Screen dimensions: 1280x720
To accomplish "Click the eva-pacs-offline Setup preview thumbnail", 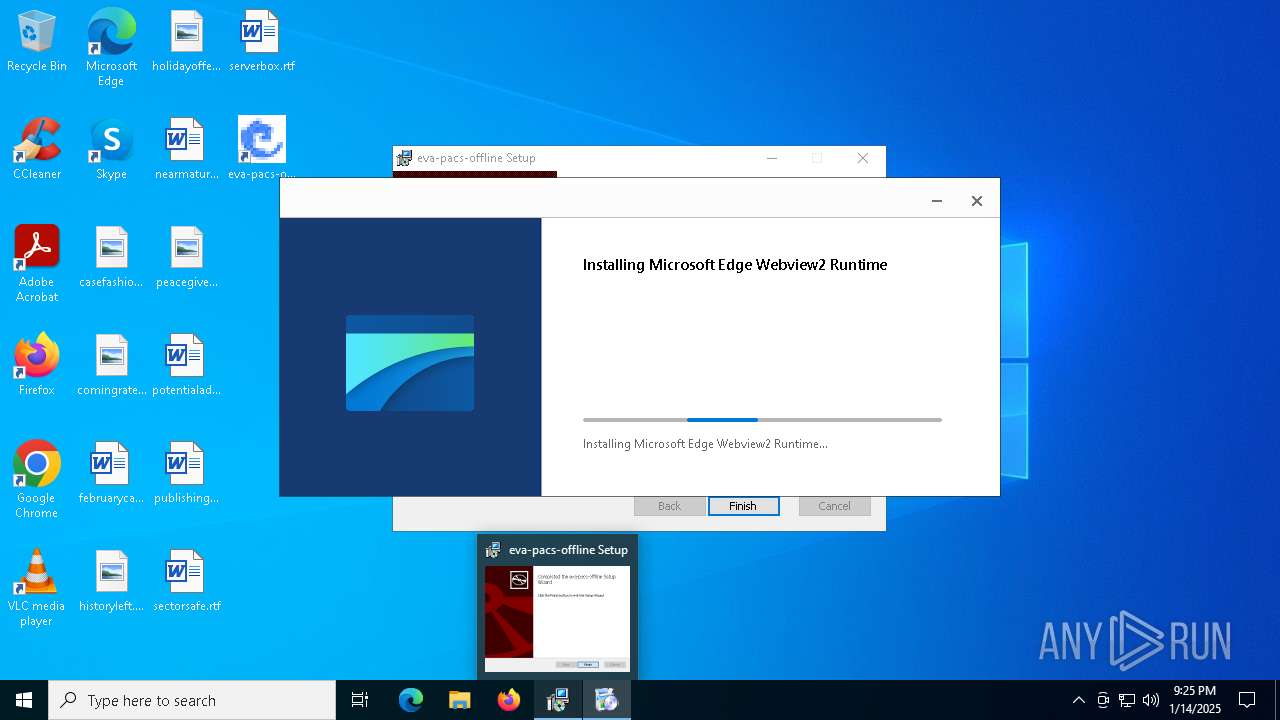I will point(557,618).
